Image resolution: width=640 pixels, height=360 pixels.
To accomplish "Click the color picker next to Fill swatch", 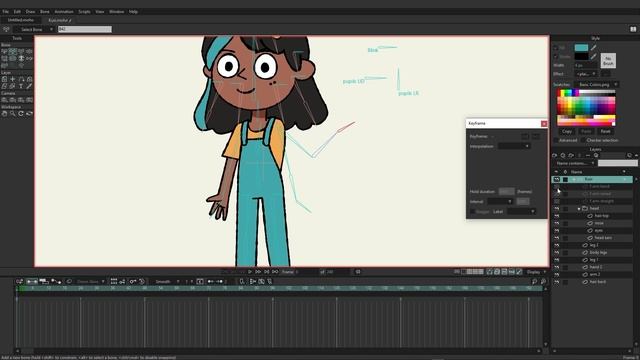I will tap(593, 48).
